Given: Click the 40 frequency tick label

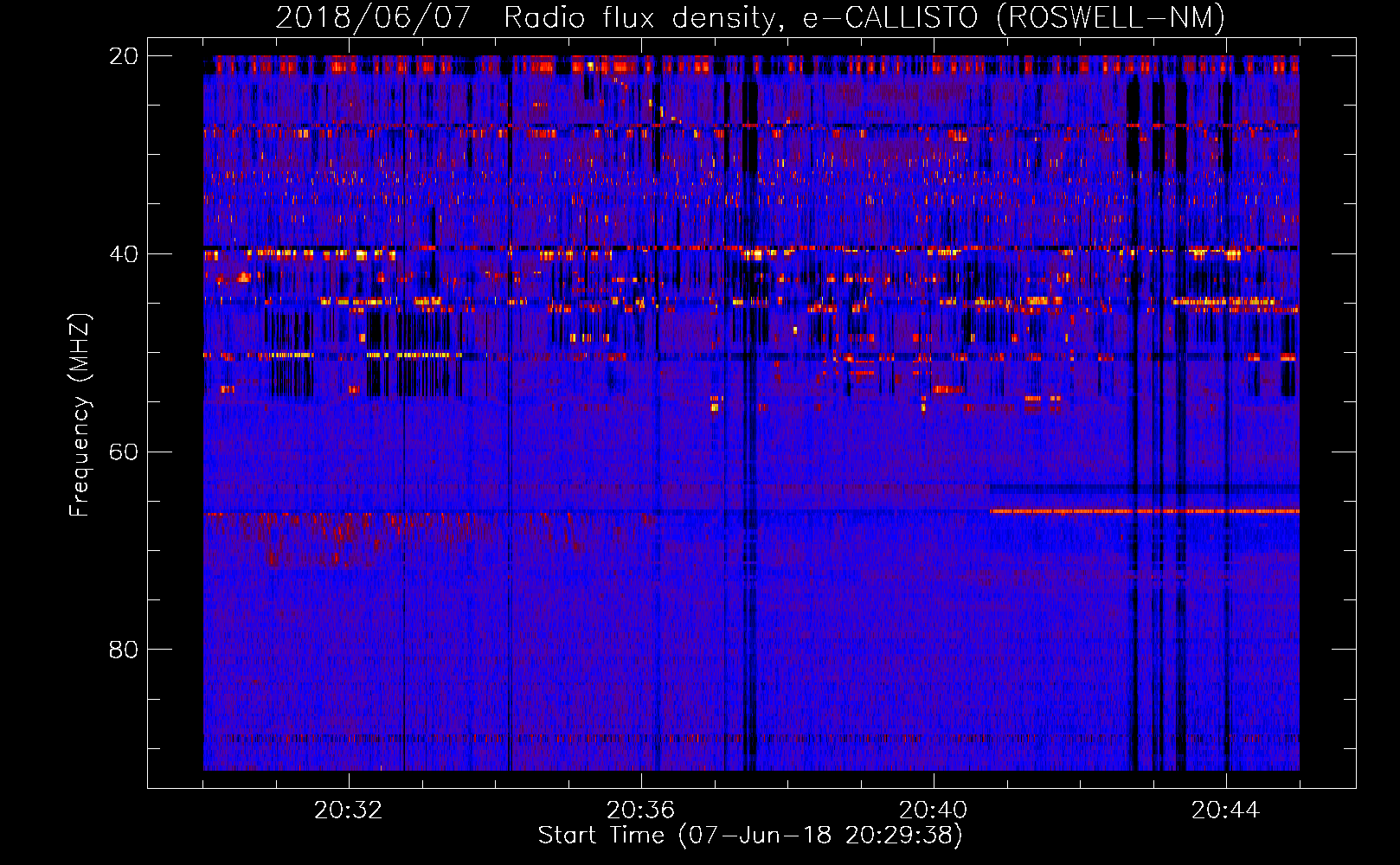Looking at the screenshot, I should [x=124, y=254].
